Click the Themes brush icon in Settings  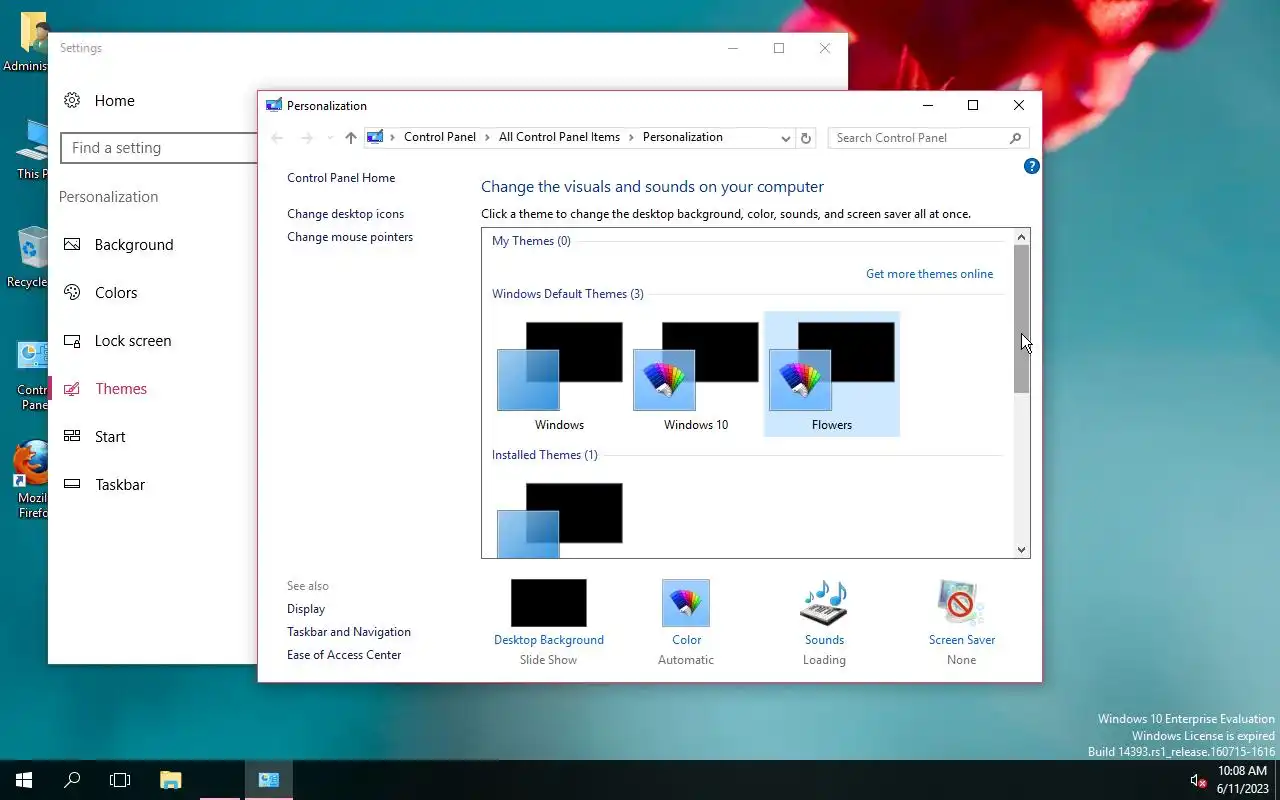tap(72, 388)
